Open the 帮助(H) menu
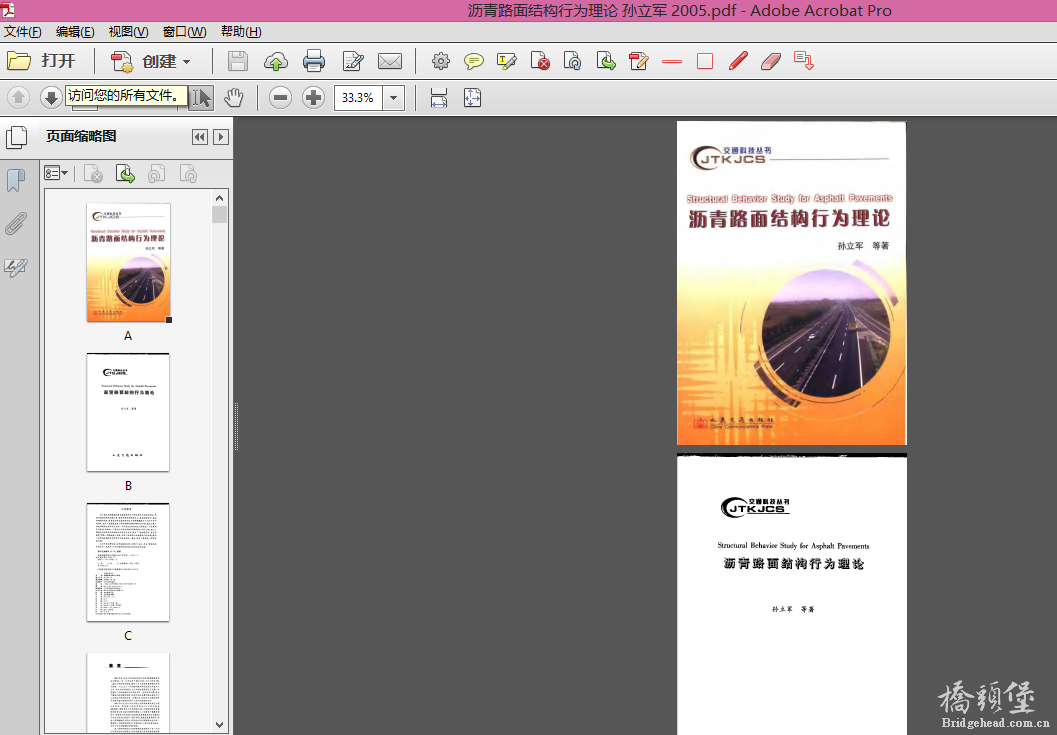 [241, 32]
